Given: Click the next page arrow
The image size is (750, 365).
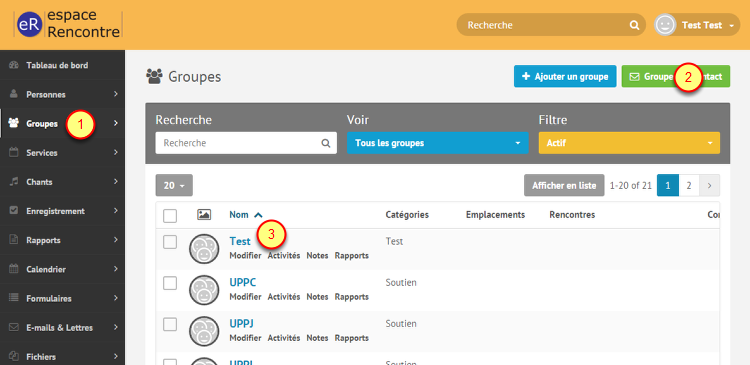Looking at the screenshot, I should 709,186.
